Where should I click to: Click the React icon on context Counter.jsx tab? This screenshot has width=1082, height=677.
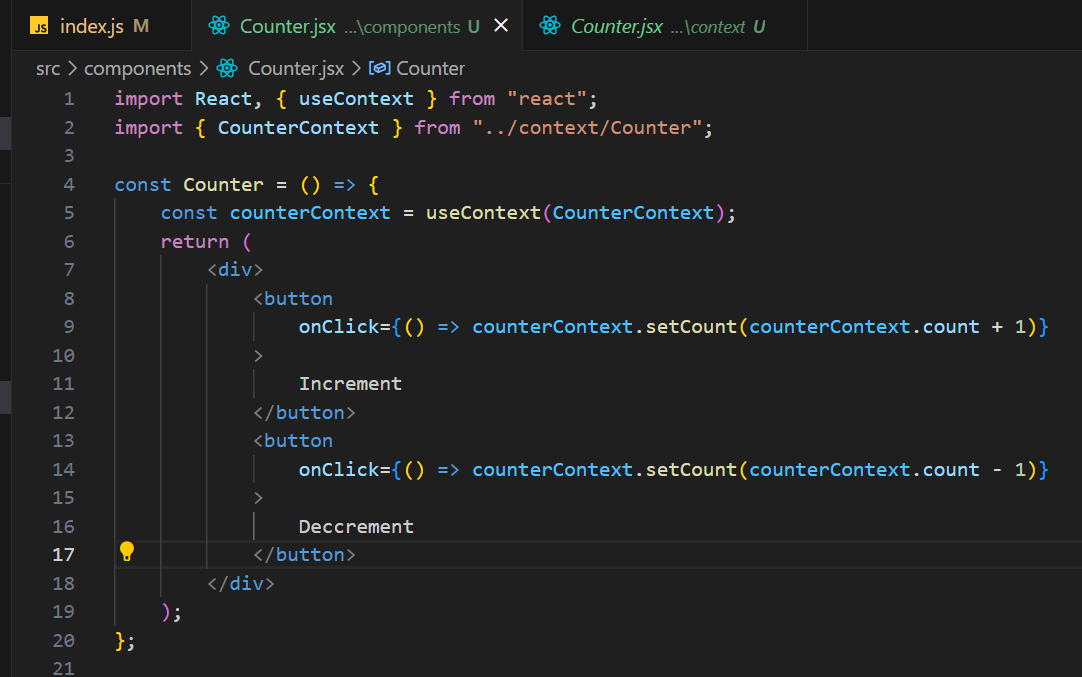(x=550, y=26)
